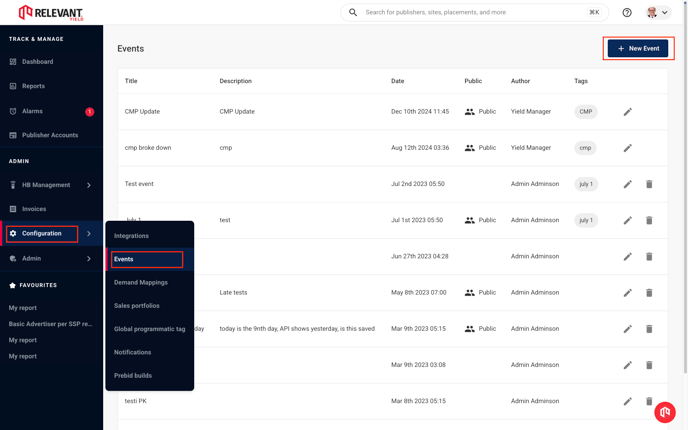688x430 pixels.
Task: Edit the testi PK event pencil icon
Action: pos(627,401)
